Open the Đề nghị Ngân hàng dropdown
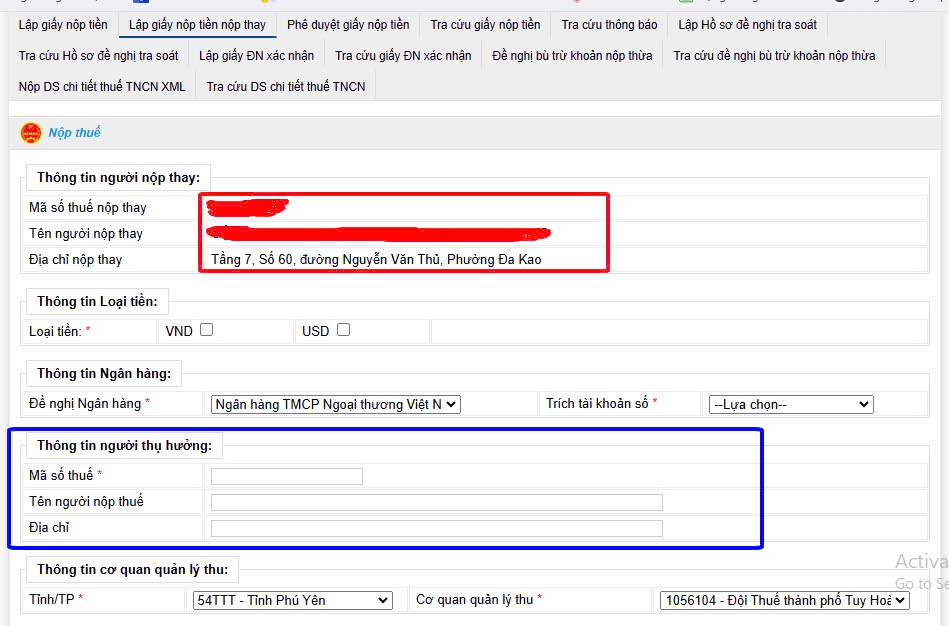 [335, 404]
